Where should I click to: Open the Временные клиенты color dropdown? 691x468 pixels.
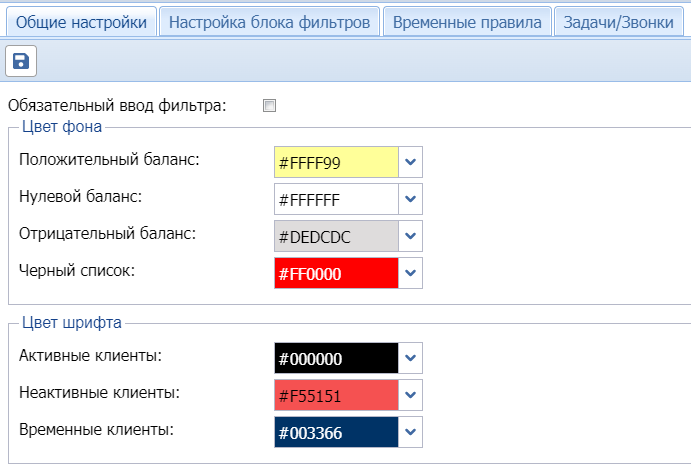click(x=410, y=432)
